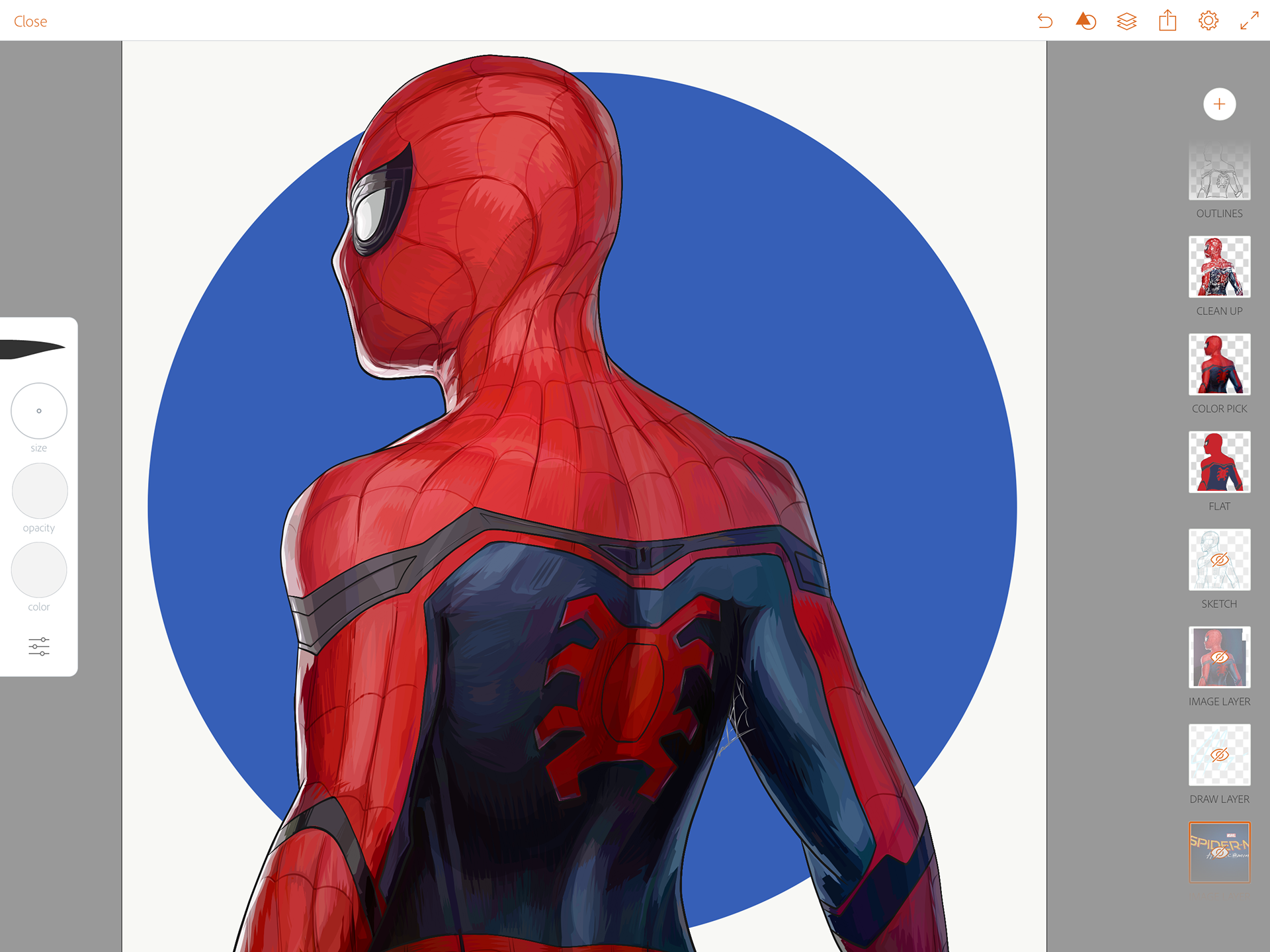Click the size label under brush circle

[x=39, y=449]
